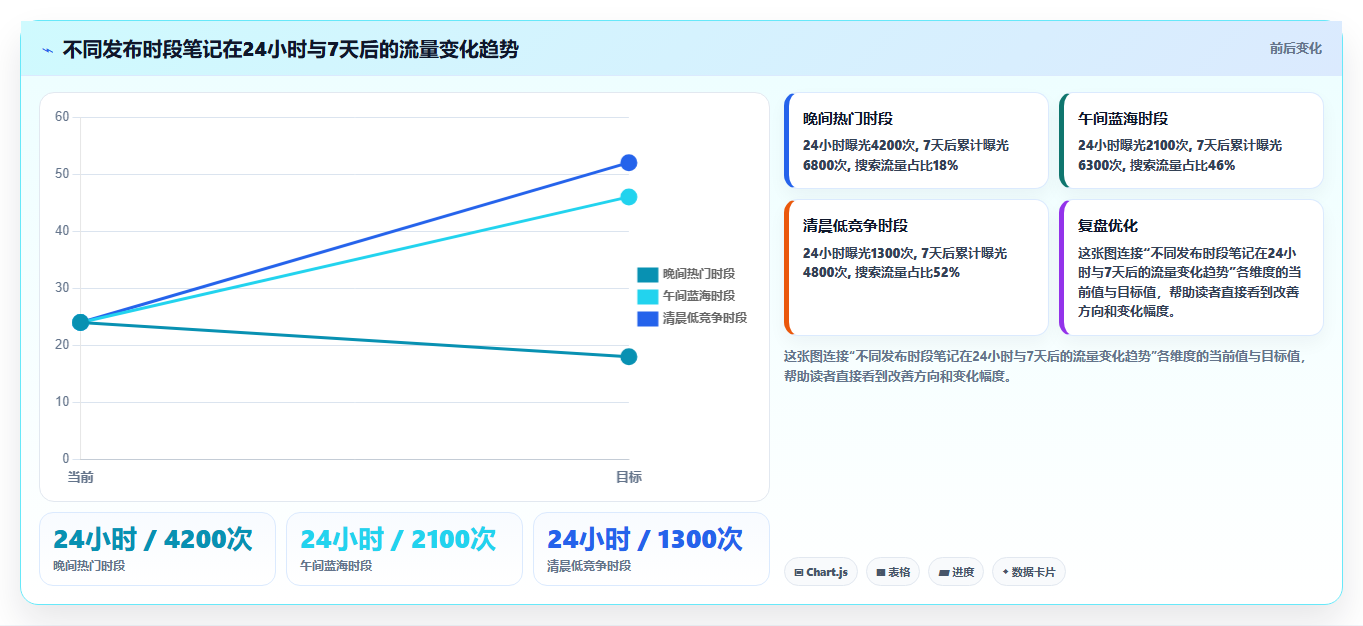Click the 进度 tag
The height and width of the screenshot is (626, 1363).
click(x=956, y=572)
